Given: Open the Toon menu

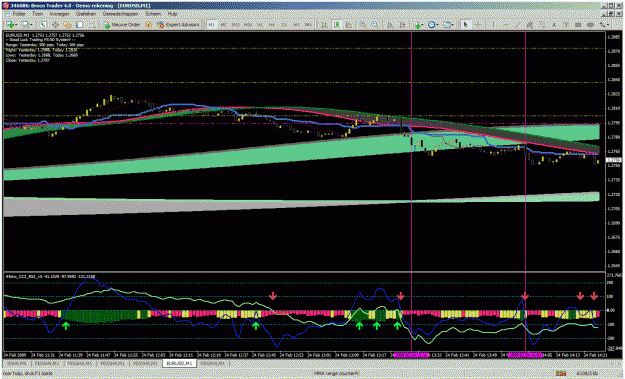Looking at the screenshot, I should tap(38, 14).
